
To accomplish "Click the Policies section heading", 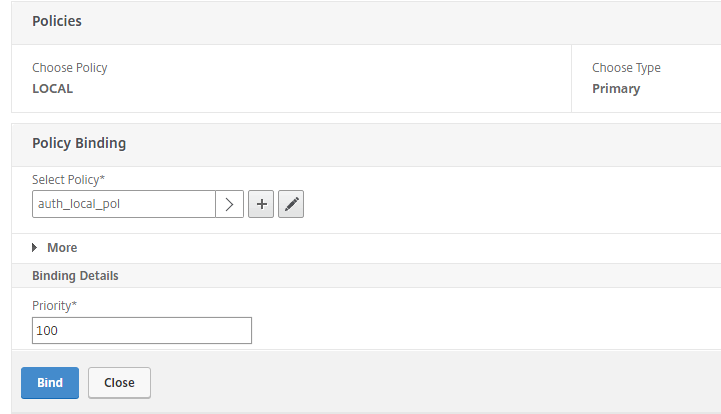I will pyautogui.click(x=57, y=21).
